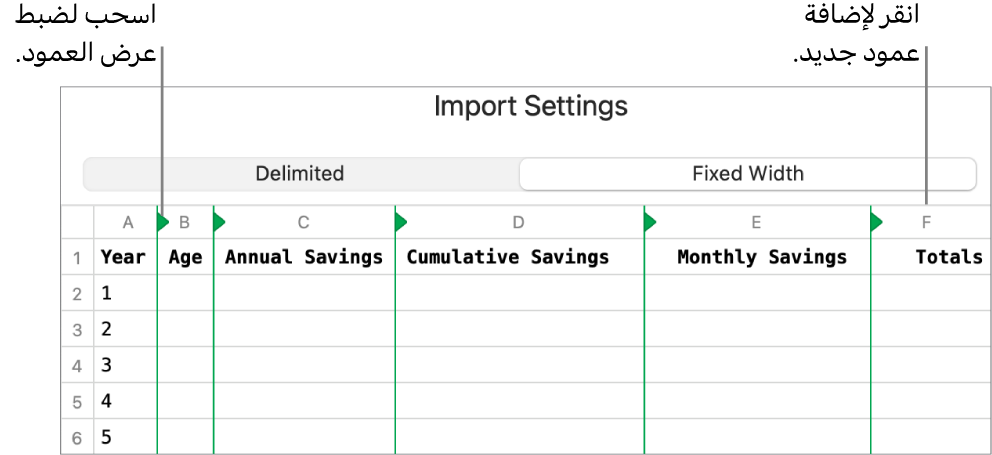Select row 3 header number
This screenshot has height=455, width=992.
pos(77,330)
